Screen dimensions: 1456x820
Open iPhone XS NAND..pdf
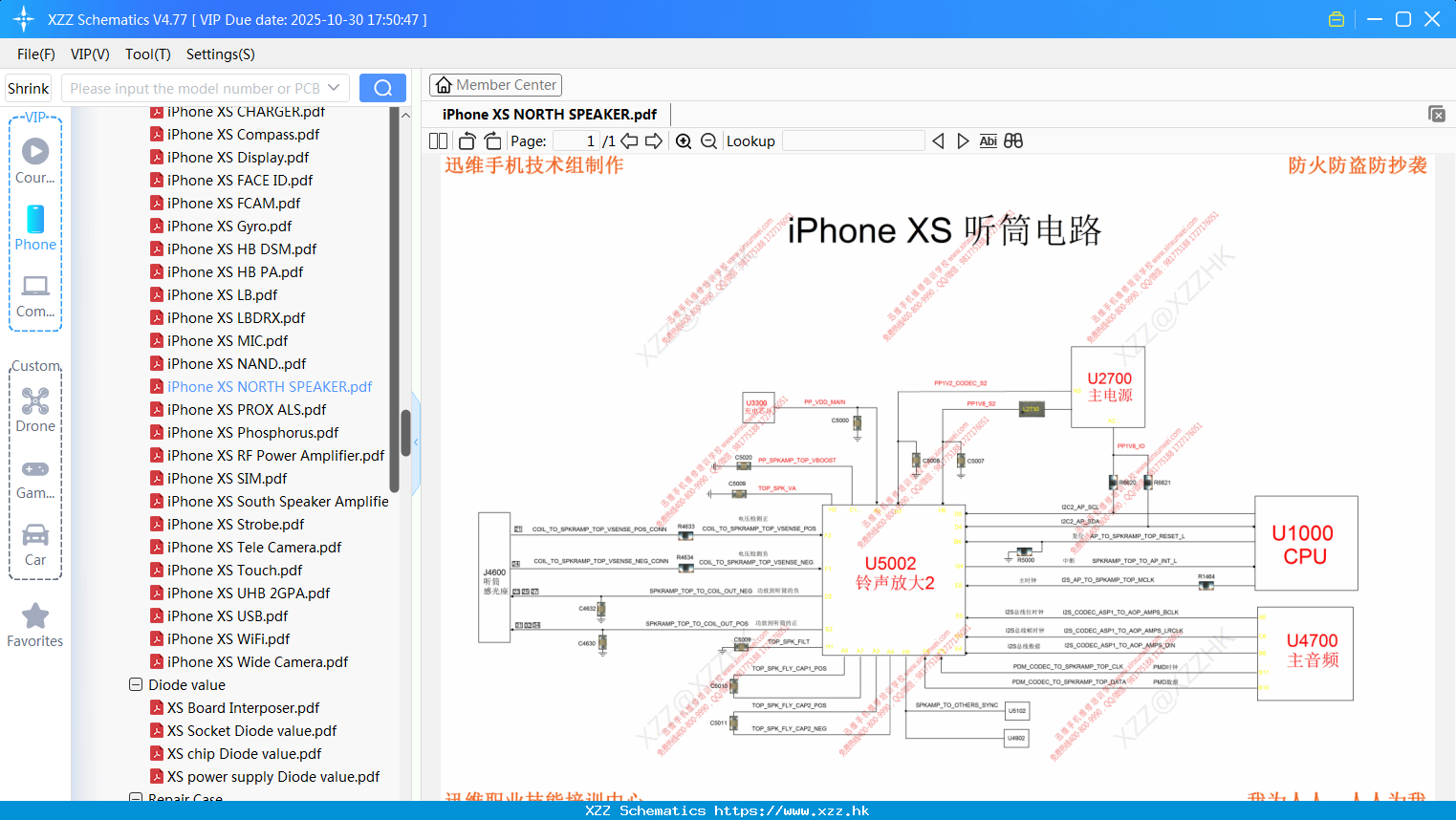pos(236,363)
